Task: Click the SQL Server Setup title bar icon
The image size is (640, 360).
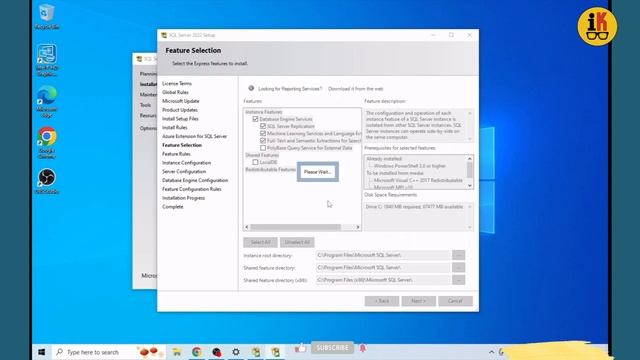Action: point(164,35)
